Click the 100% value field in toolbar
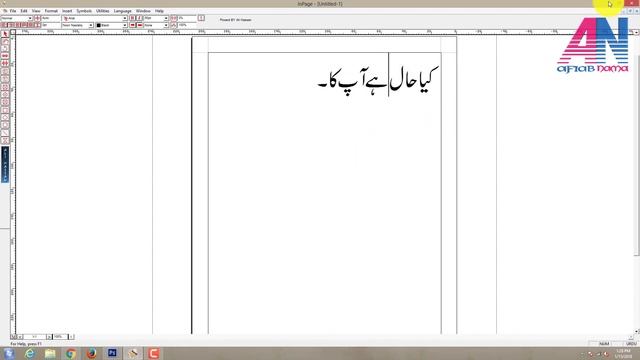 click(x=187, y=25)
